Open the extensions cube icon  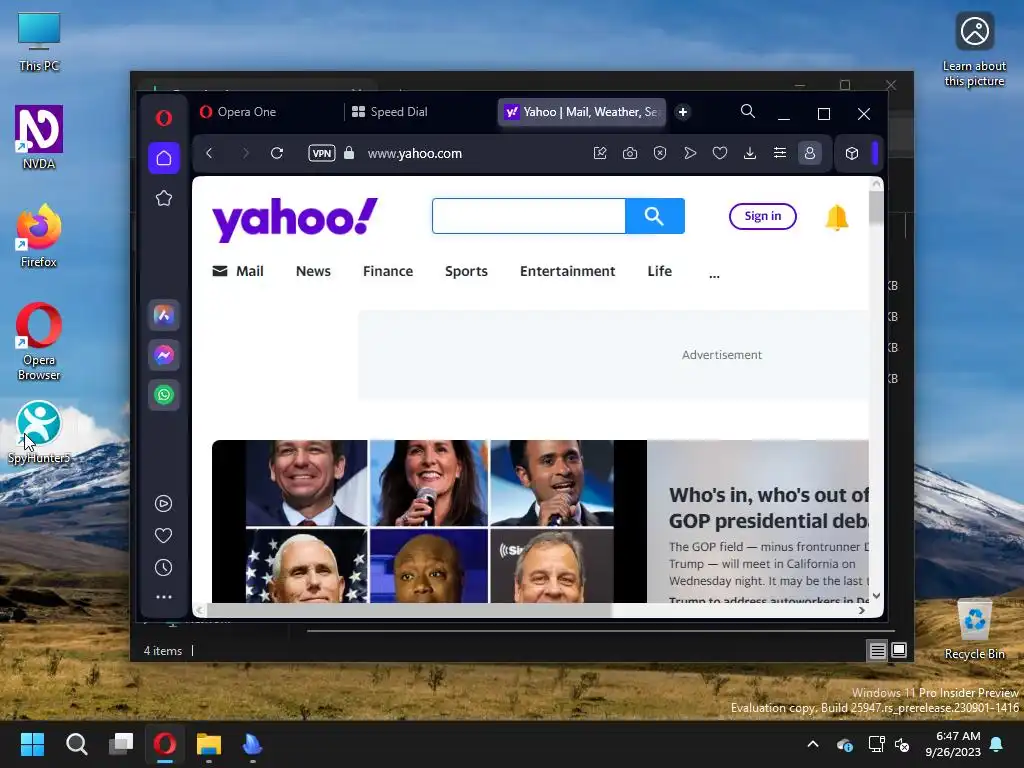pos(852,153)
